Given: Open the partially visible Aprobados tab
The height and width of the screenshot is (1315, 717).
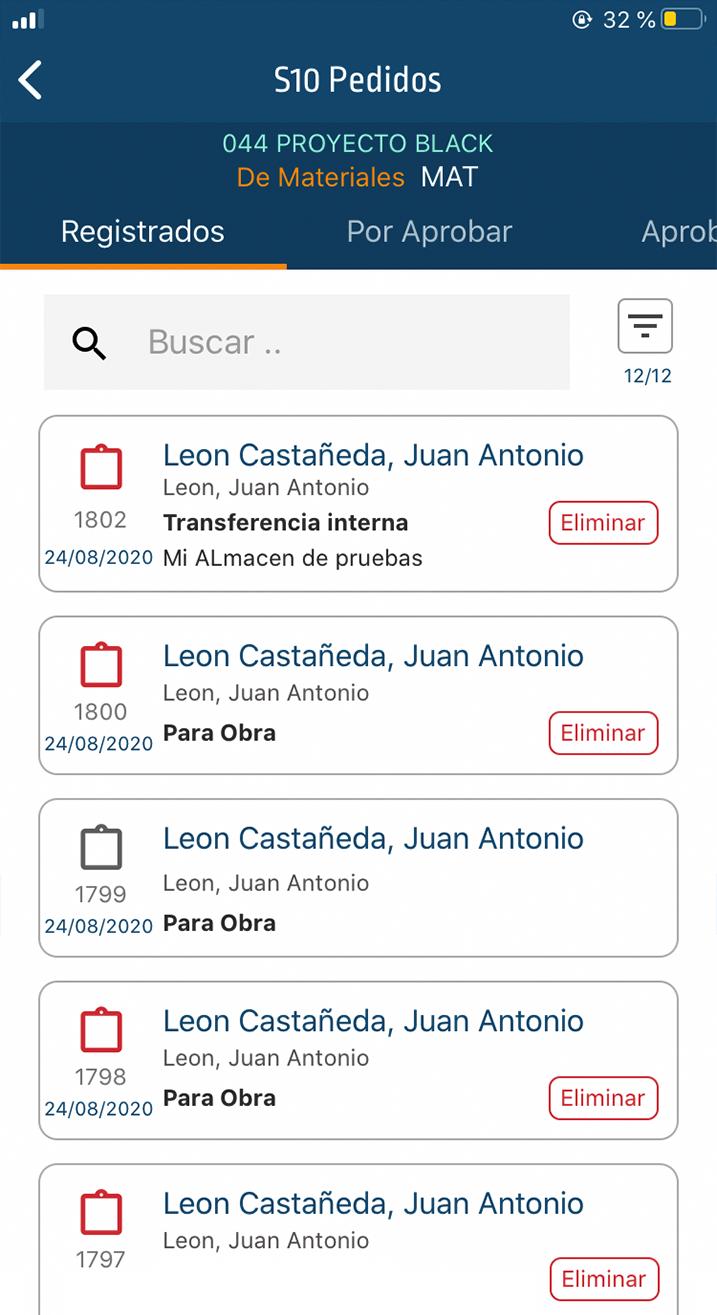Looking at the screenshot, I should tap(679, 232).
